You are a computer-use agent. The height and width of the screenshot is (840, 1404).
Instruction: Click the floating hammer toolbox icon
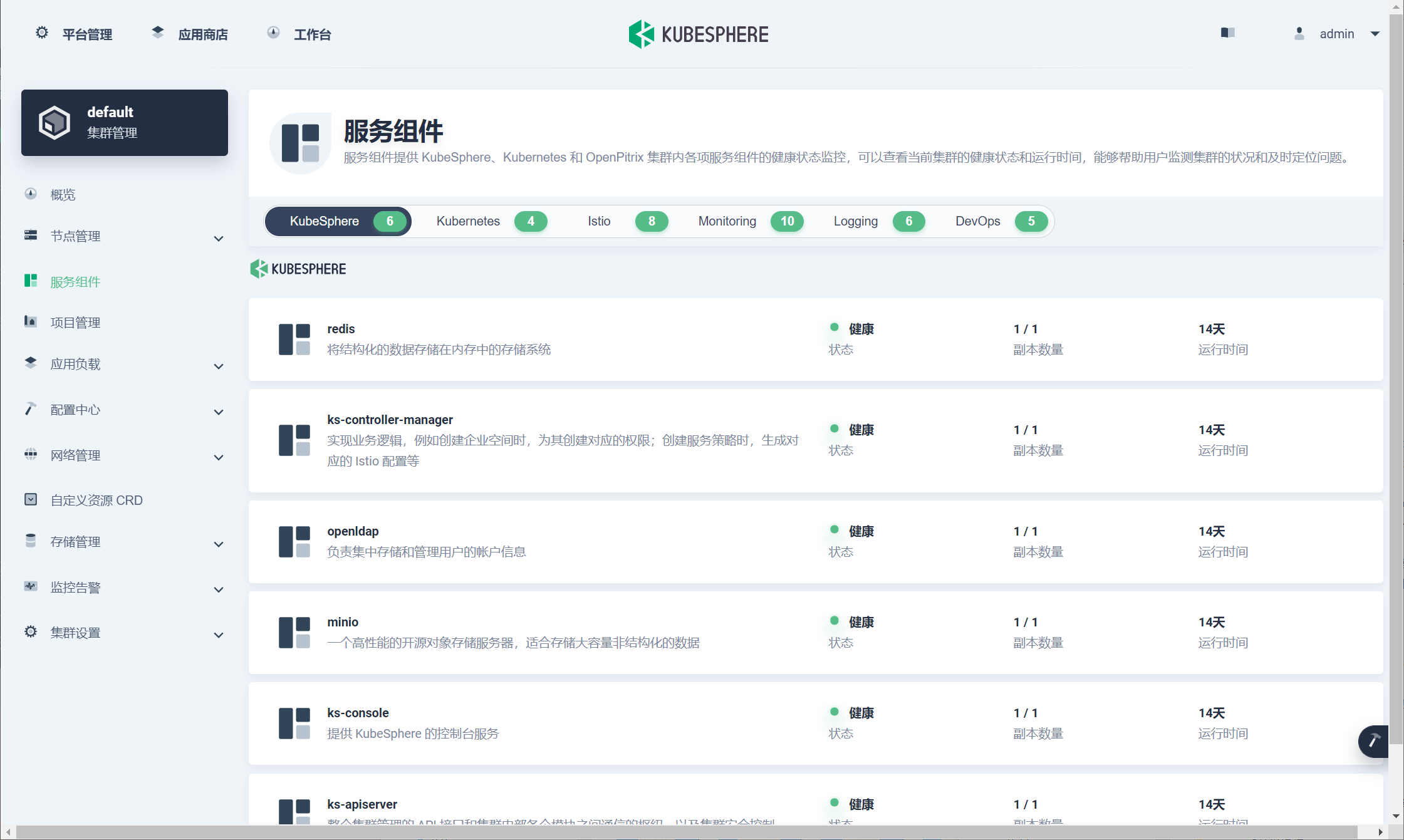[x=1373, y=741]
